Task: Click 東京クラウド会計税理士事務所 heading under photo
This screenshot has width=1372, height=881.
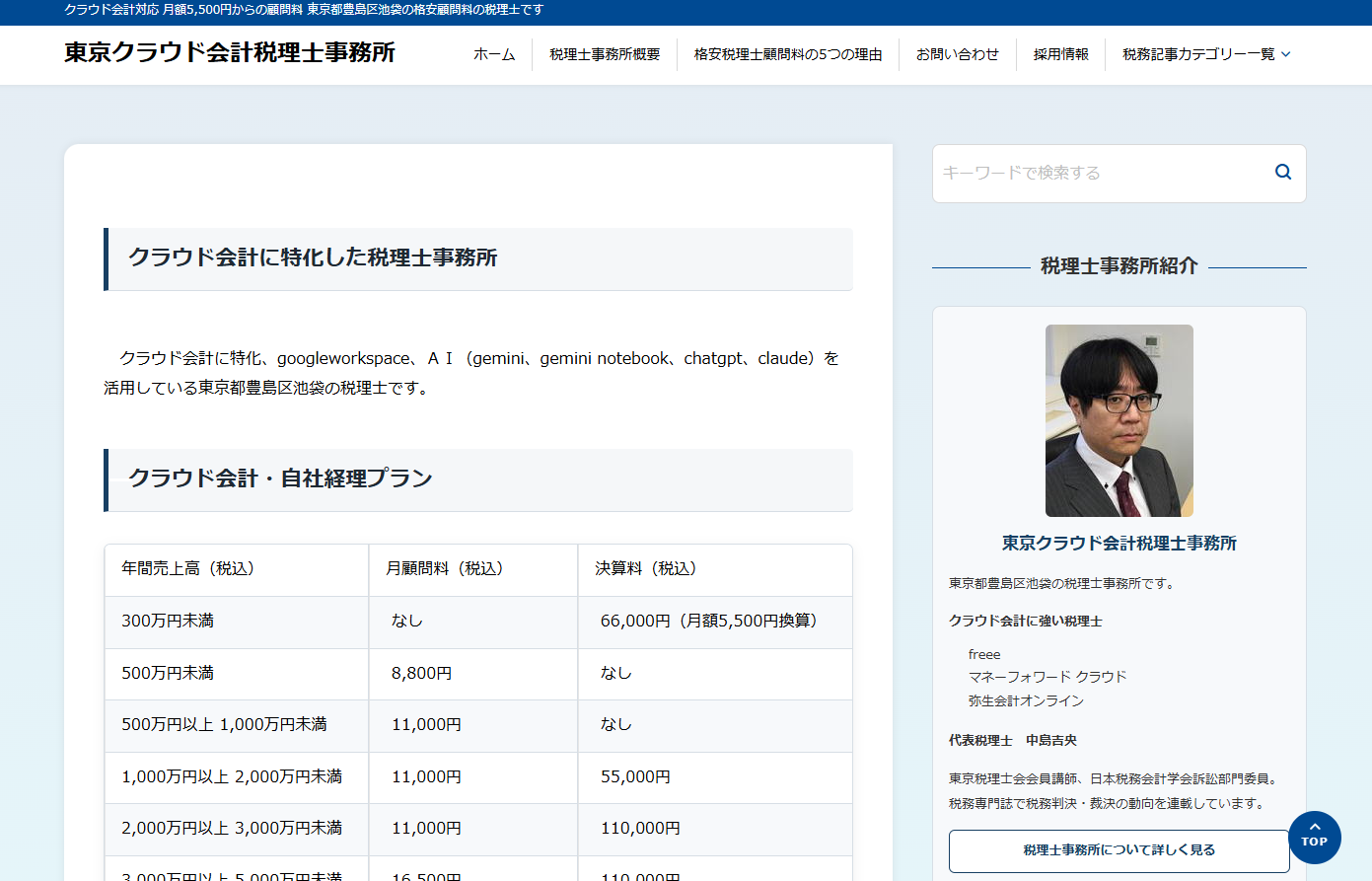Action: [1119, 543]
